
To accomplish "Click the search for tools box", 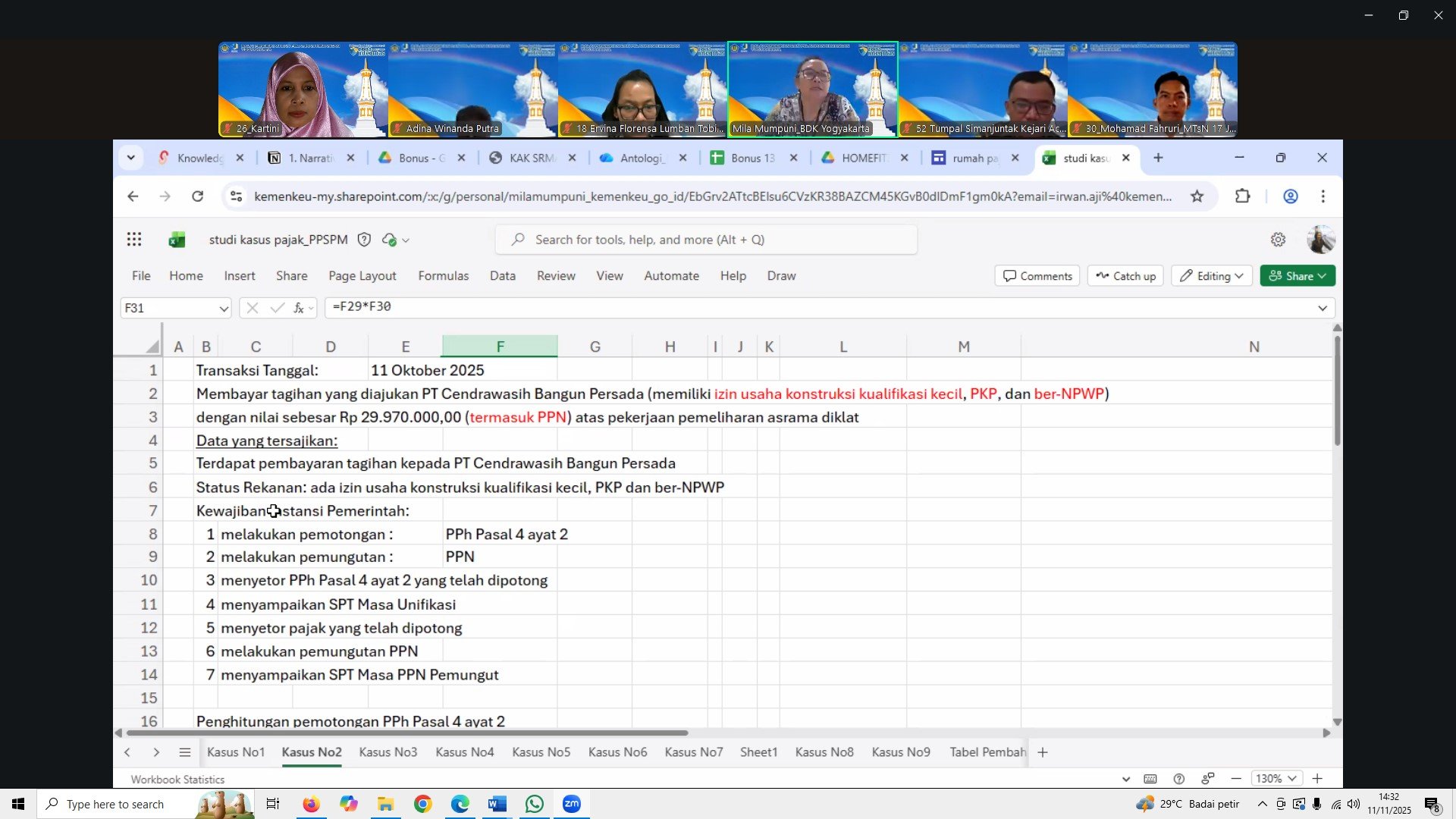I will 705,240.
